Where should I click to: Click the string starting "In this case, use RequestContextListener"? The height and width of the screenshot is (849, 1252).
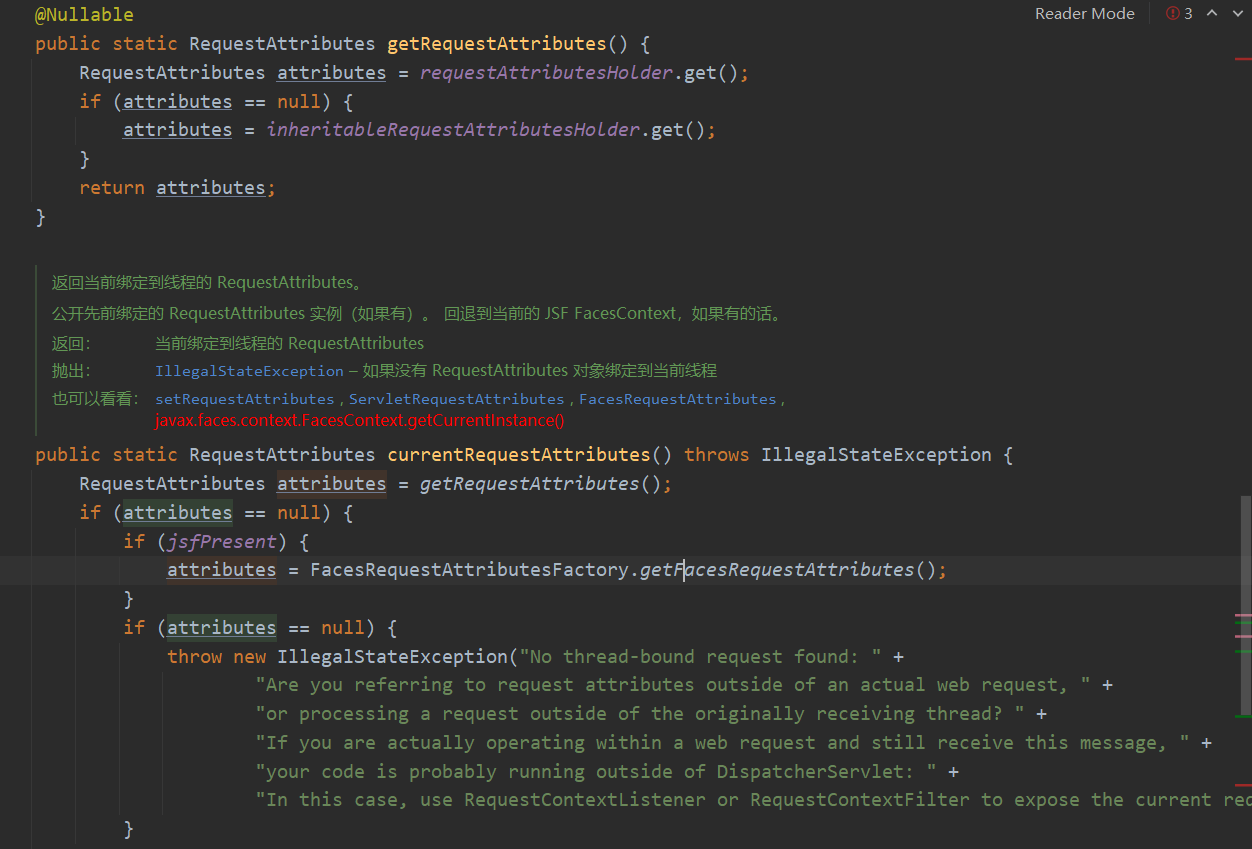tap(753, 800)
